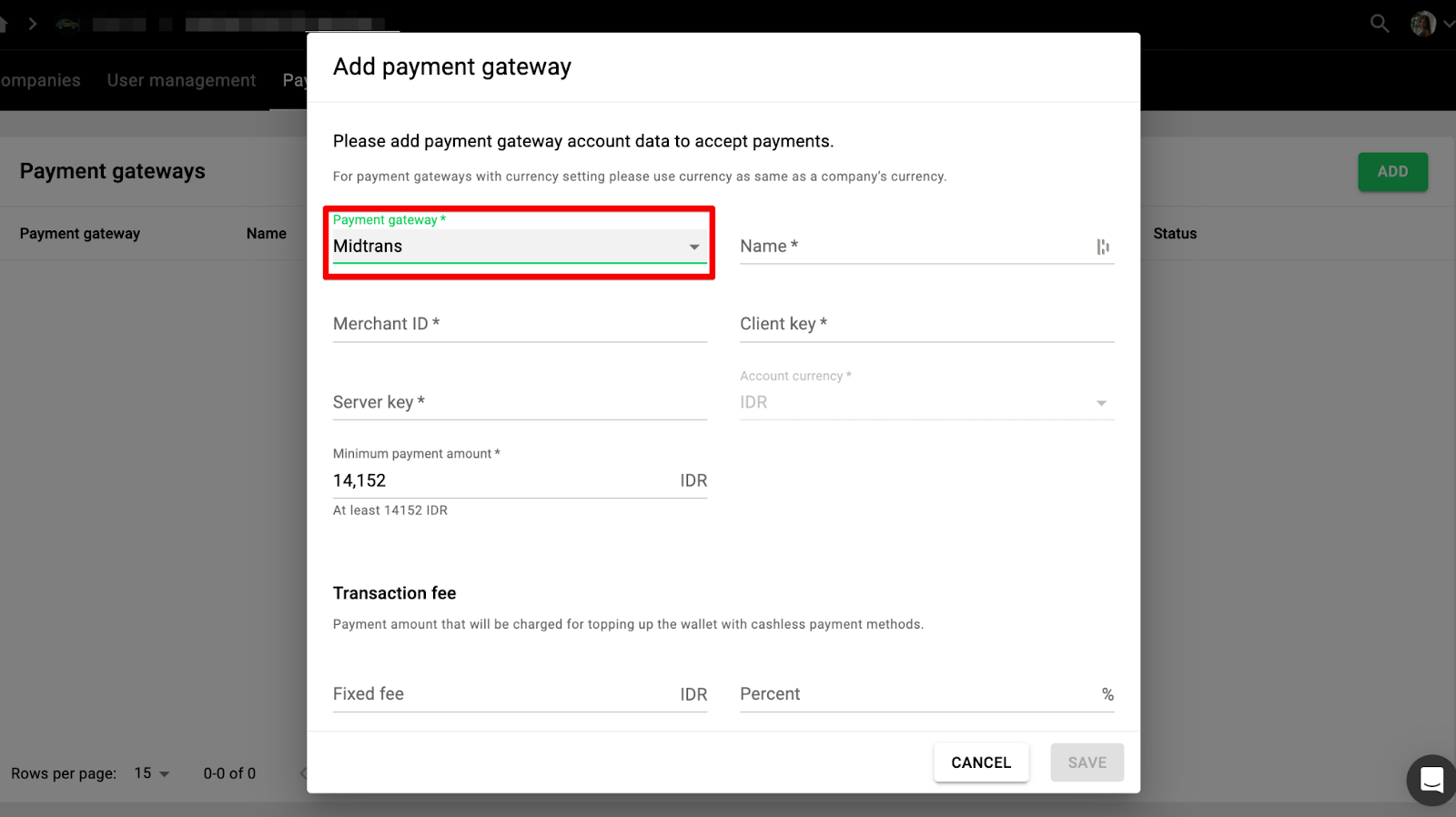The width and height of the screenshot is (1456, 817).
Task: Open the user profile avatar menu
Action: 1423,24
